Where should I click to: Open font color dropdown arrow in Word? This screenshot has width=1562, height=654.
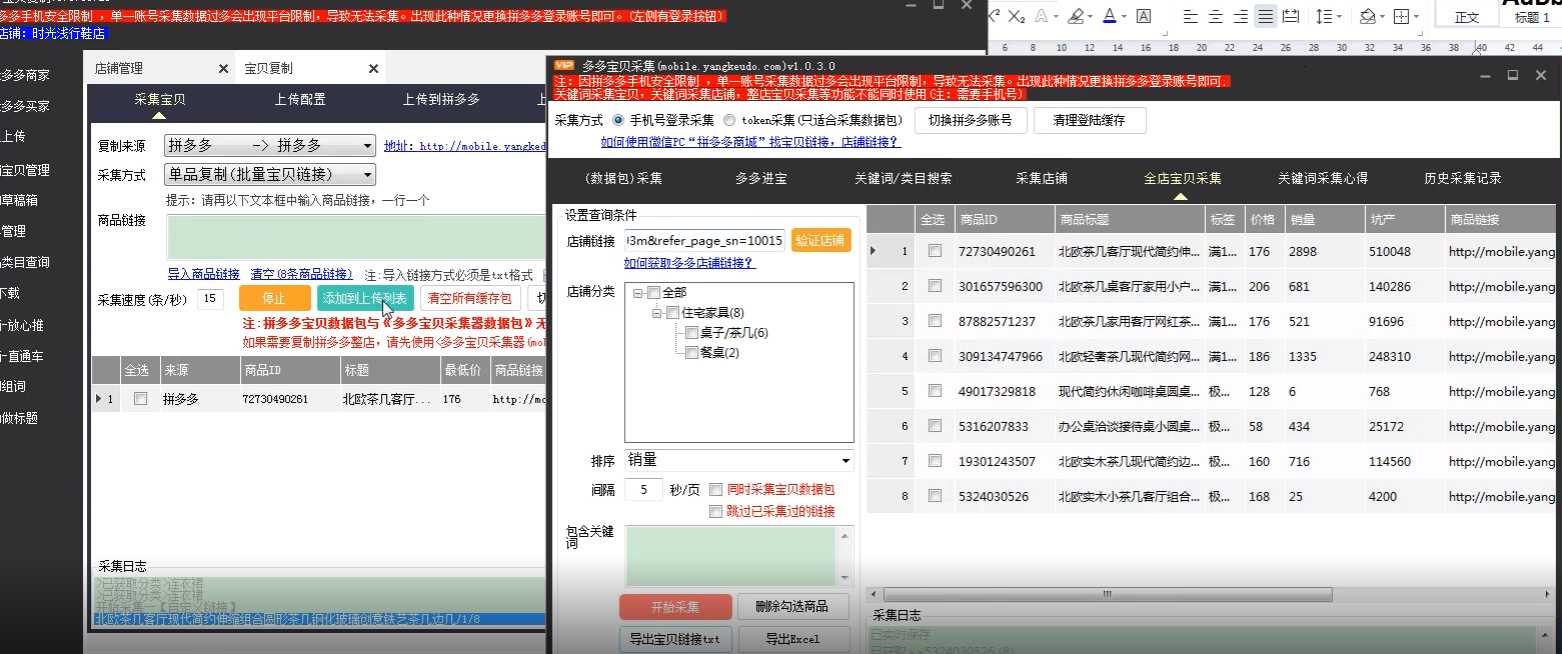pos(1123,17)
